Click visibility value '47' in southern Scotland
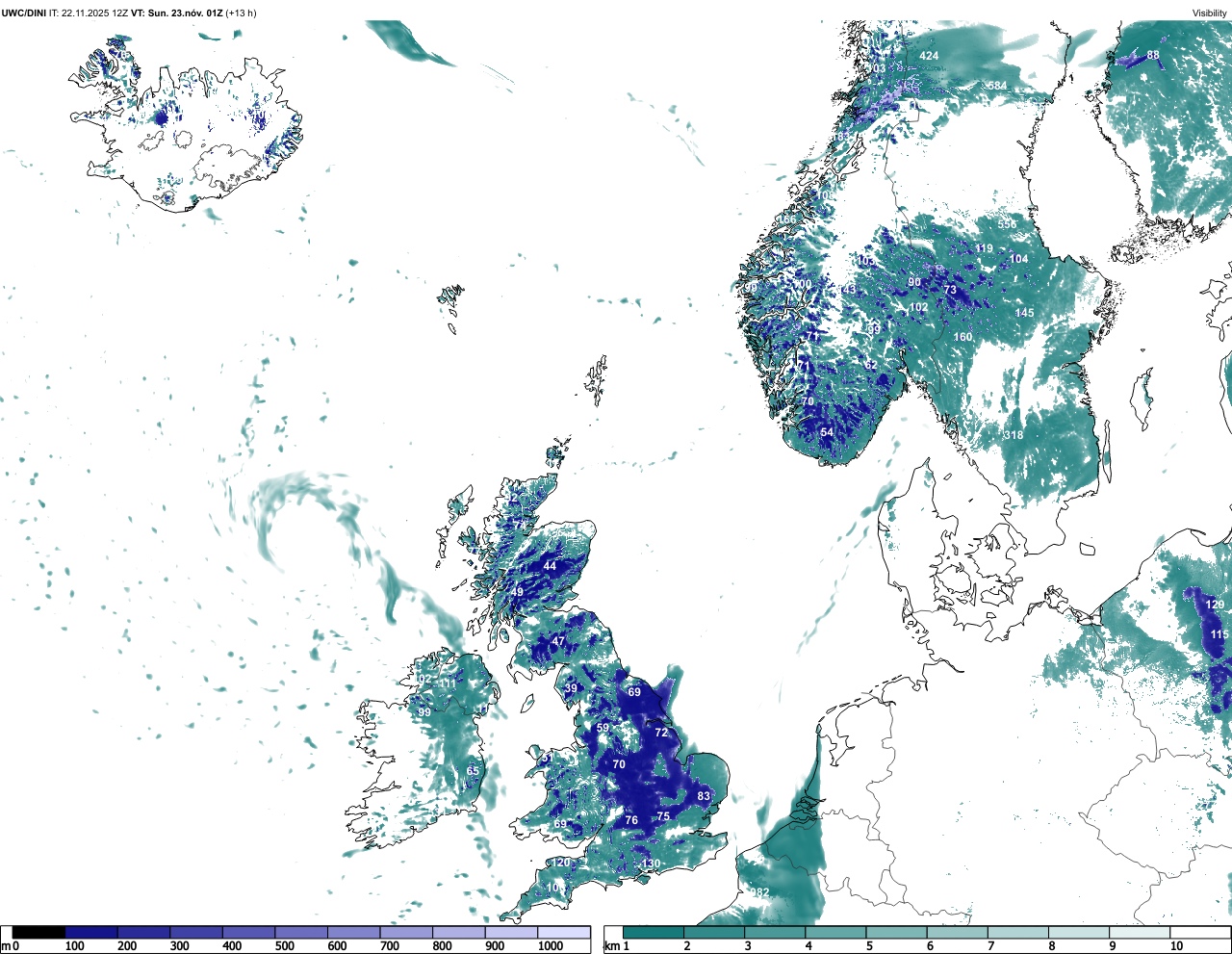Viewport: 1232px width, 954px height. point(558,641)
